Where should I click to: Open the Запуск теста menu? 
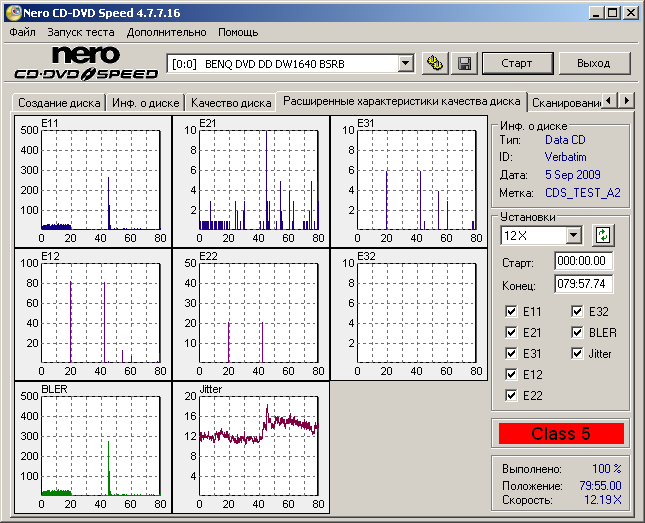[x=81, y=32]
